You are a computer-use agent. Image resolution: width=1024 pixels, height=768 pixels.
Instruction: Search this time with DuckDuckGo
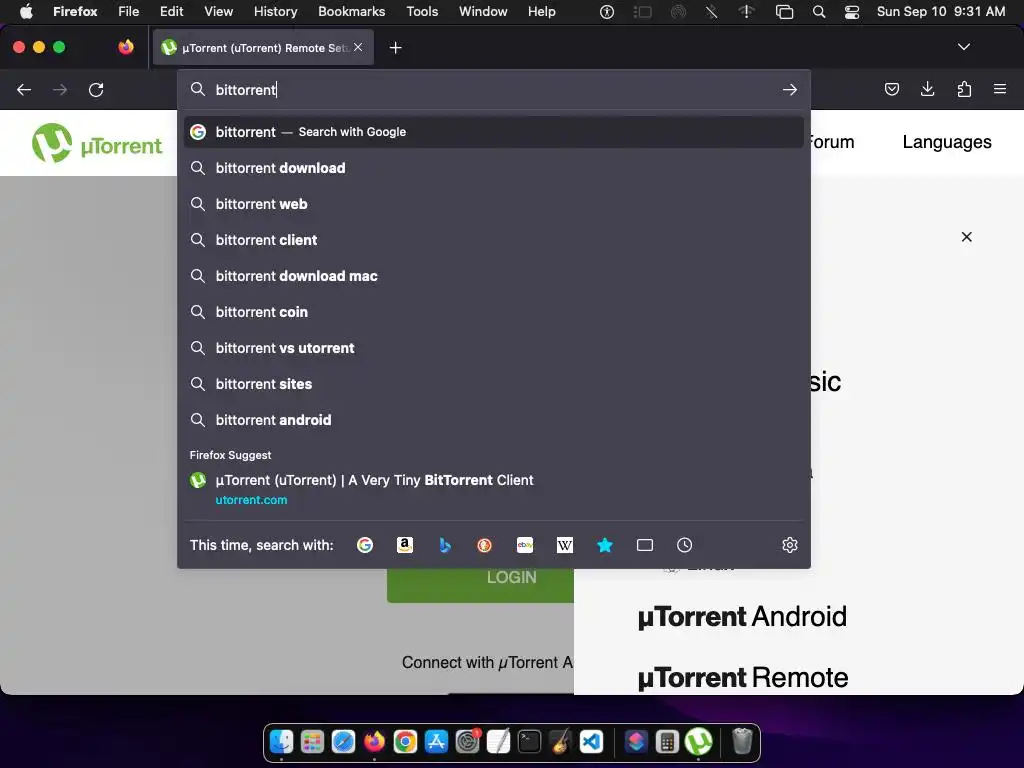(485, 545)
